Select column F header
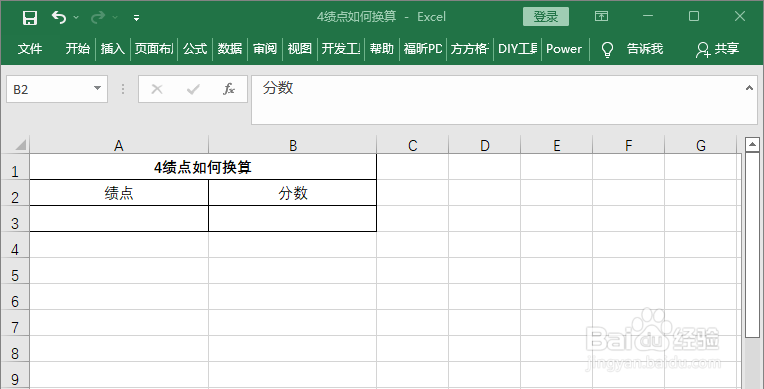This screenshot has height=389, width=764. [629, 145]
